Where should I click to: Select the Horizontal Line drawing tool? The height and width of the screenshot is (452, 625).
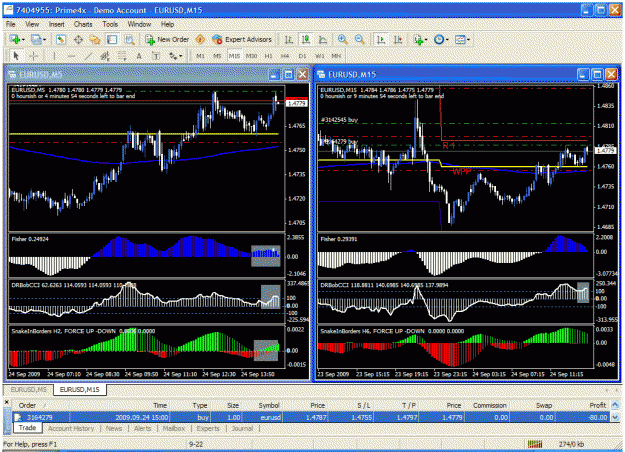coord(71,56)
